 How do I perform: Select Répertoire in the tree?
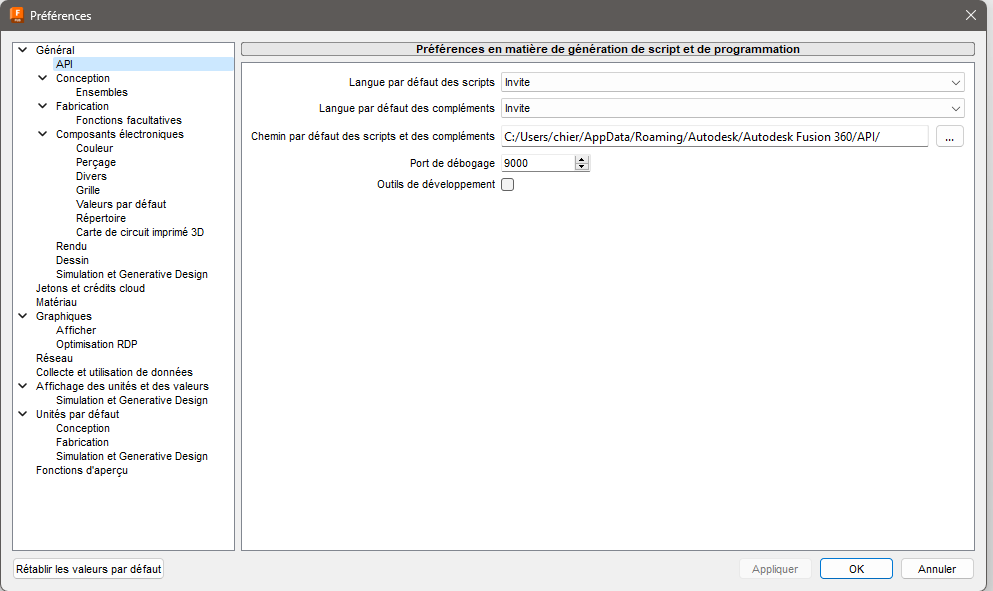101,218
